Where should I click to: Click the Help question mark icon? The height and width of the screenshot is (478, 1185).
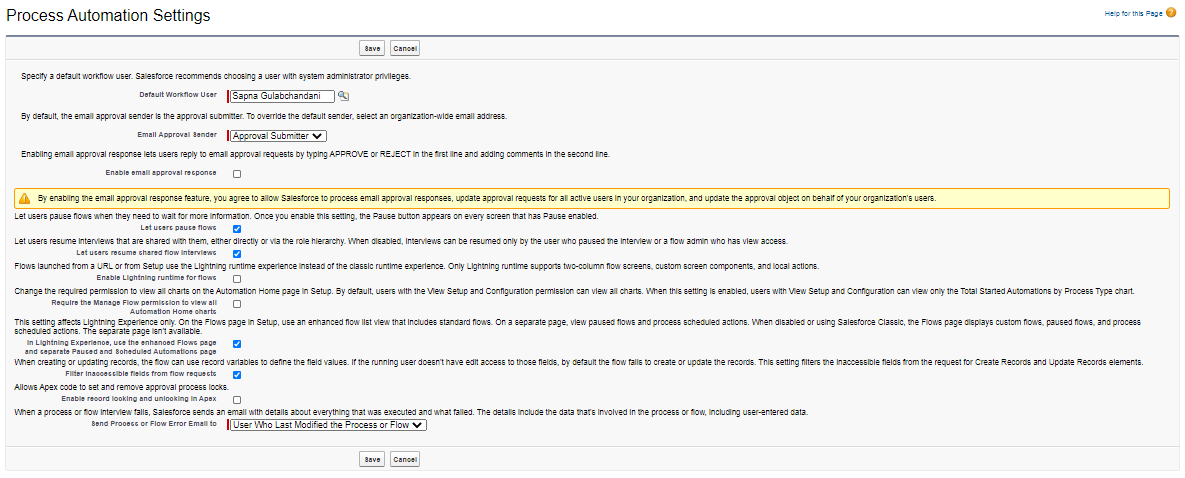pyautogui.click(x=1171, y=12)
